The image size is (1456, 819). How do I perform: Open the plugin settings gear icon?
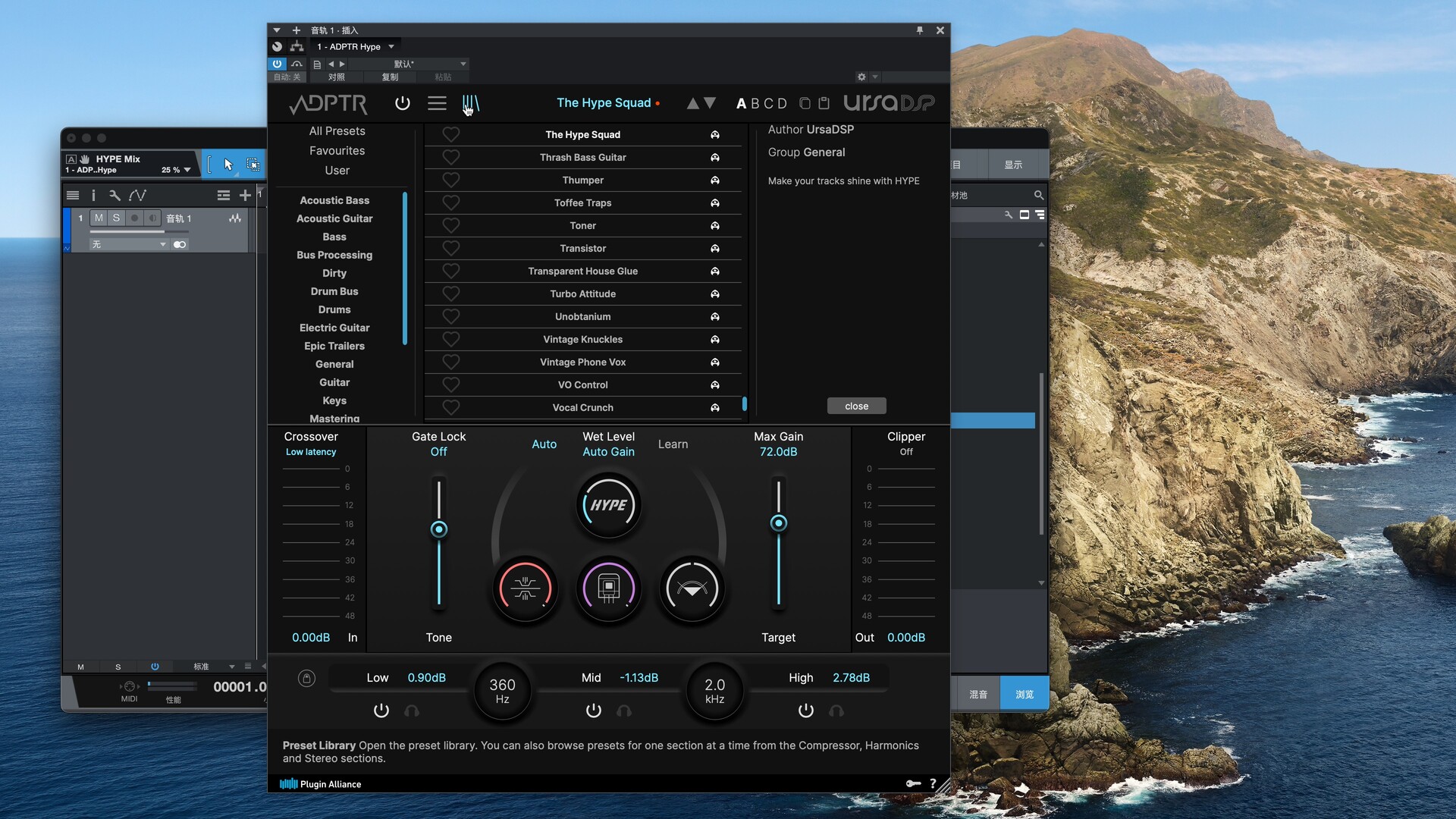pos(861,77)
